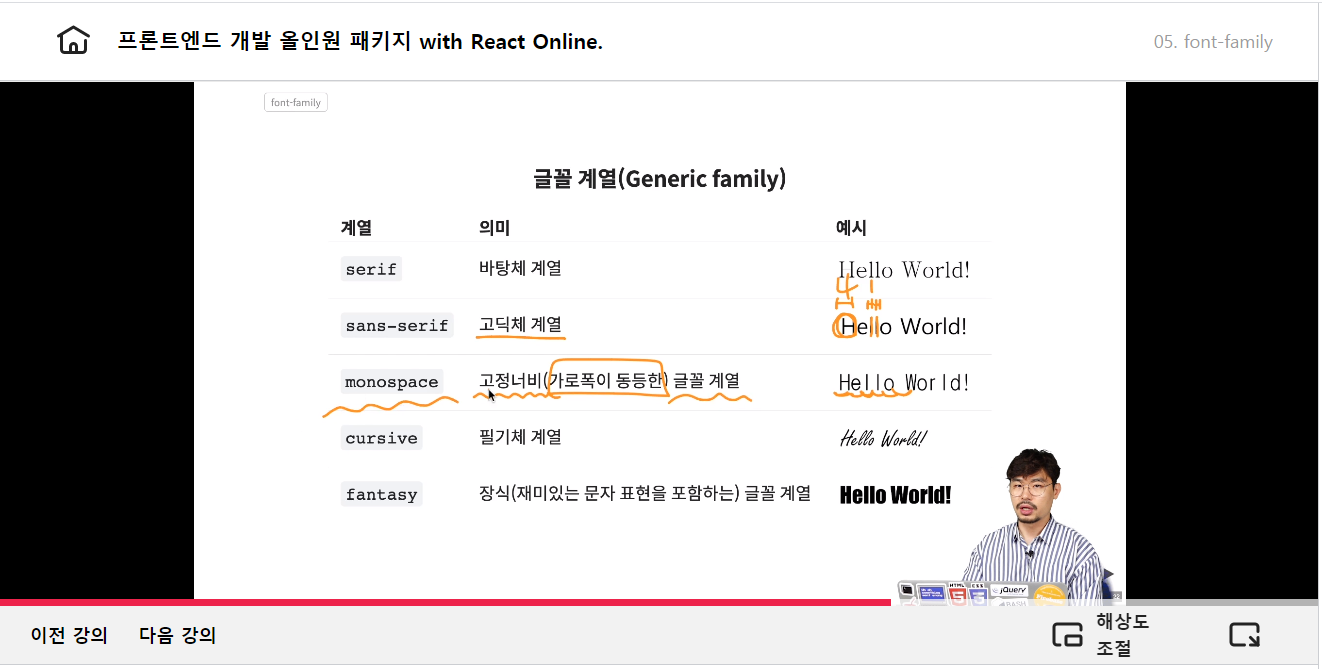Click the blue laptop-screen sticker icon
Viewport: 1322px width, 669px height.
point(931,594)
